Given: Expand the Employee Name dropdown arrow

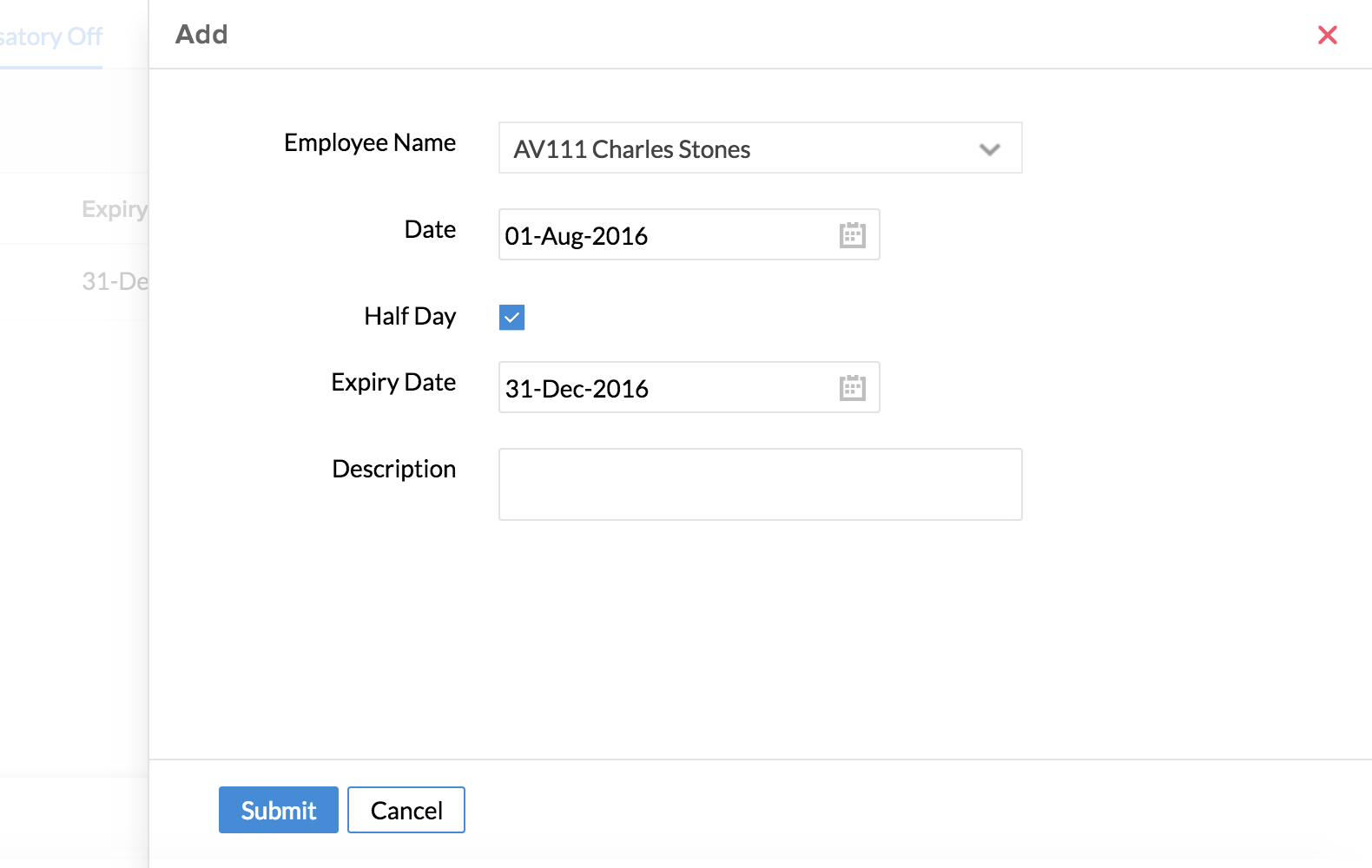Looking at the screenshot, I should tap(989, 149).
